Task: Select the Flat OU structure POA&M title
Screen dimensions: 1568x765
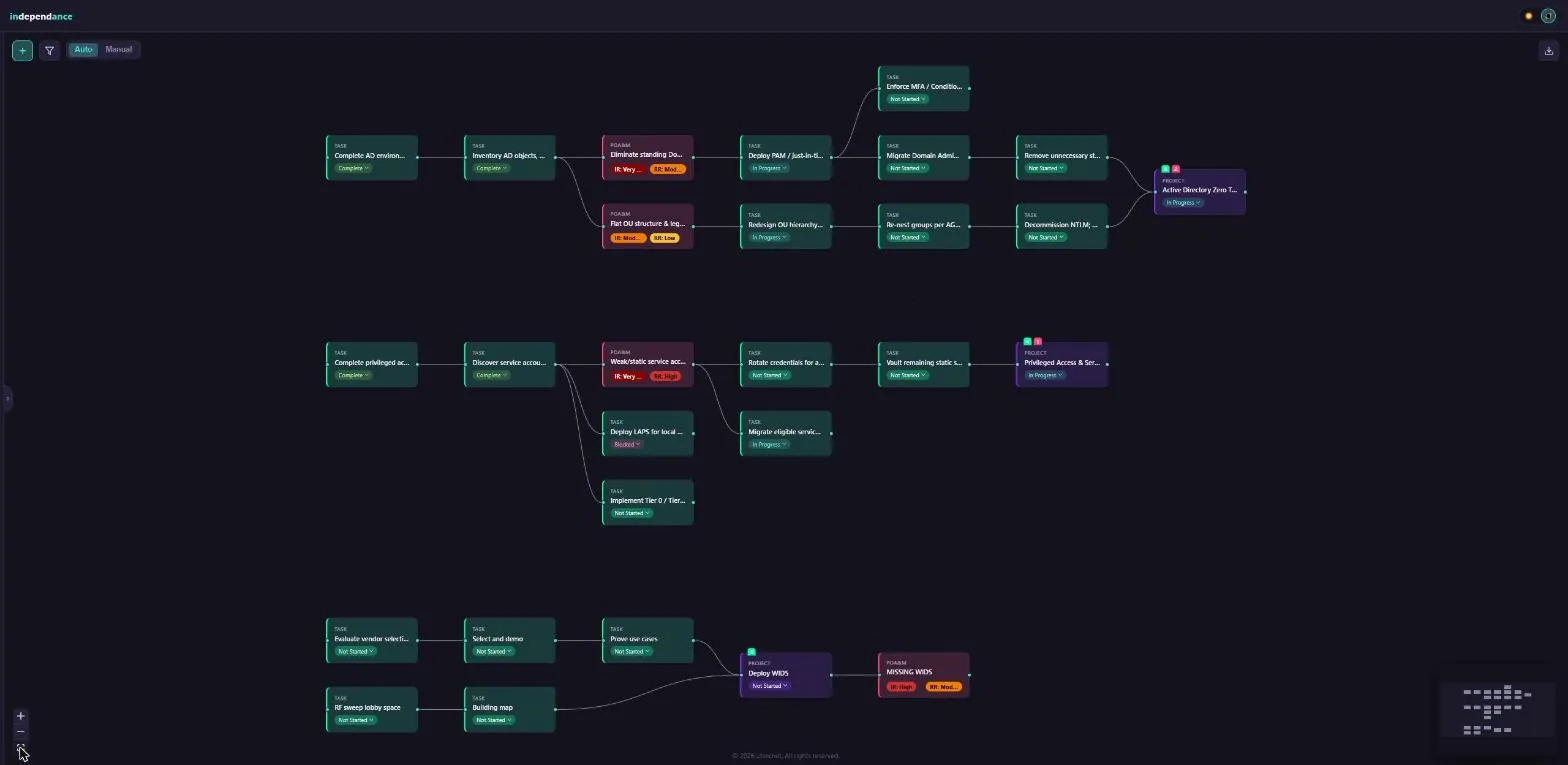Action: (647, 225)
